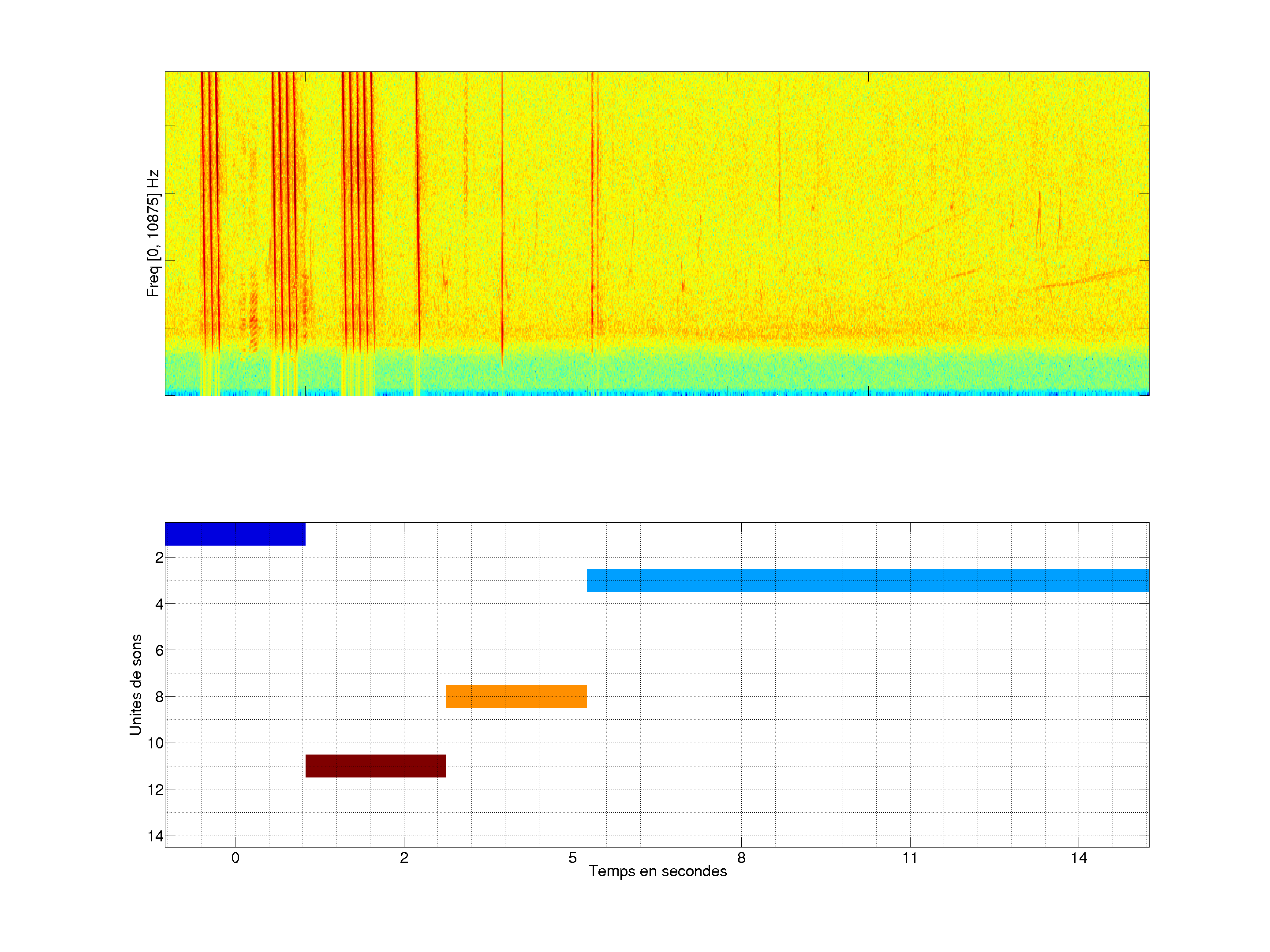Click x-axis tick label 8

[741, 858]
